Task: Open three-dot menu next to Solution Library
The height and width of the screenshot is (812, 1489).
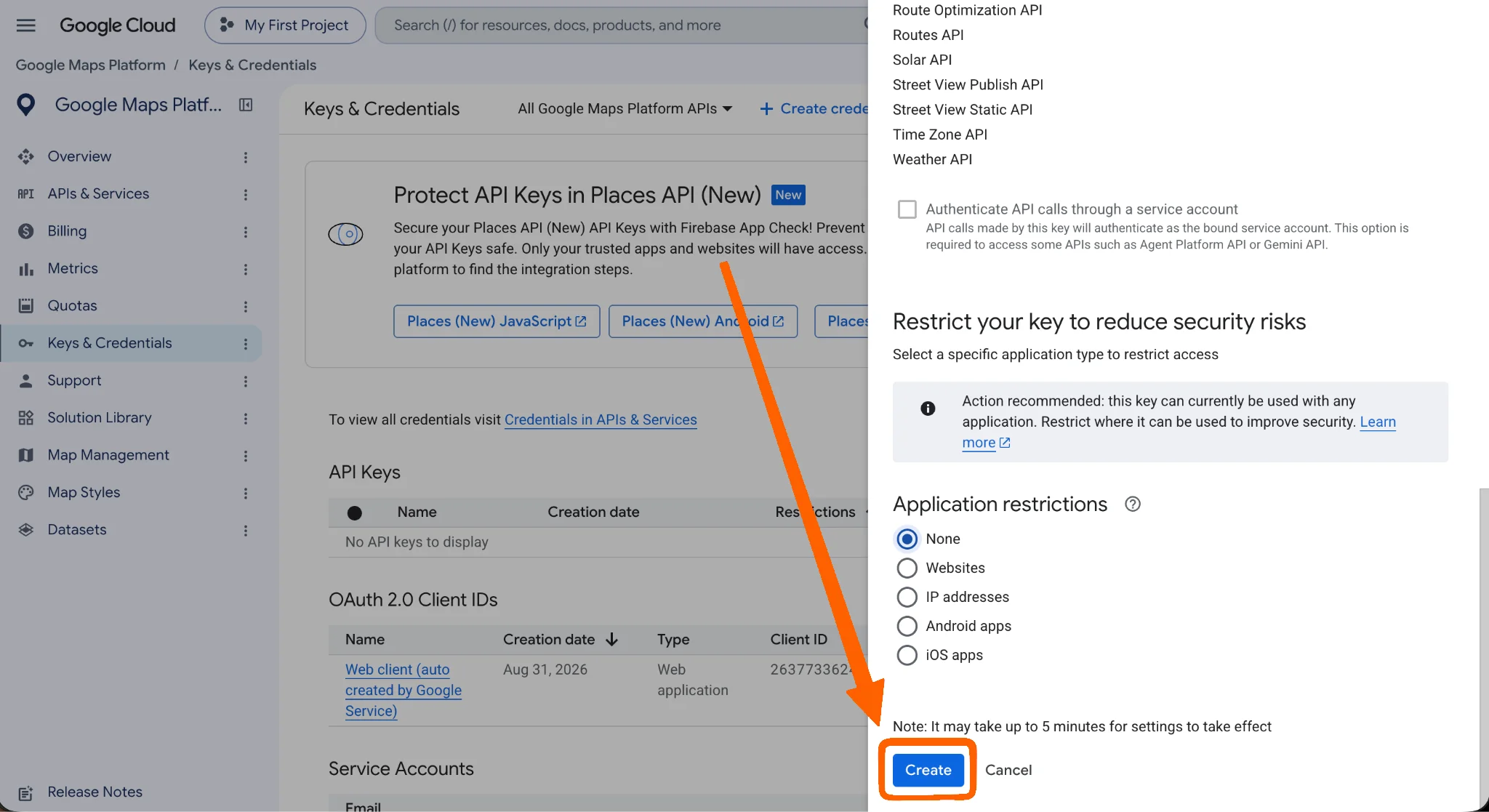Action: [246, 418]
